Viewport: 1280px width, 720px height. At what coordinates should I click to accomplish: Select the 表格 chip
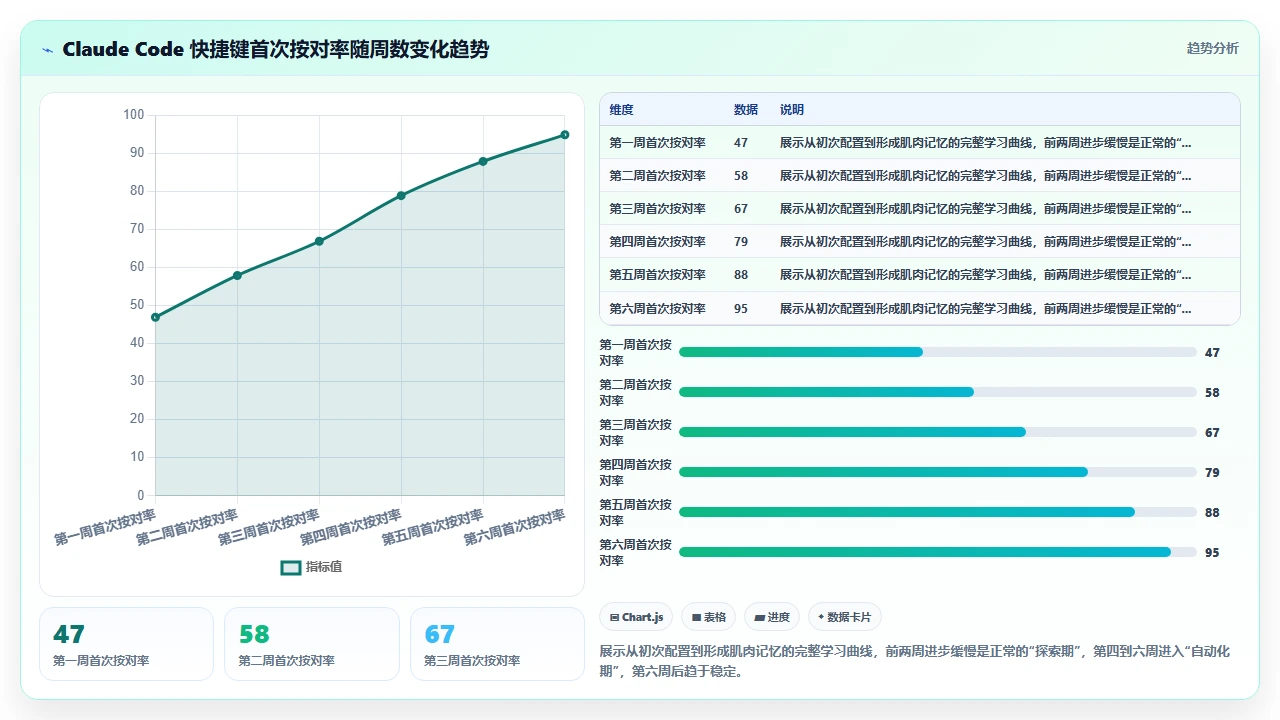click(709, 617)
